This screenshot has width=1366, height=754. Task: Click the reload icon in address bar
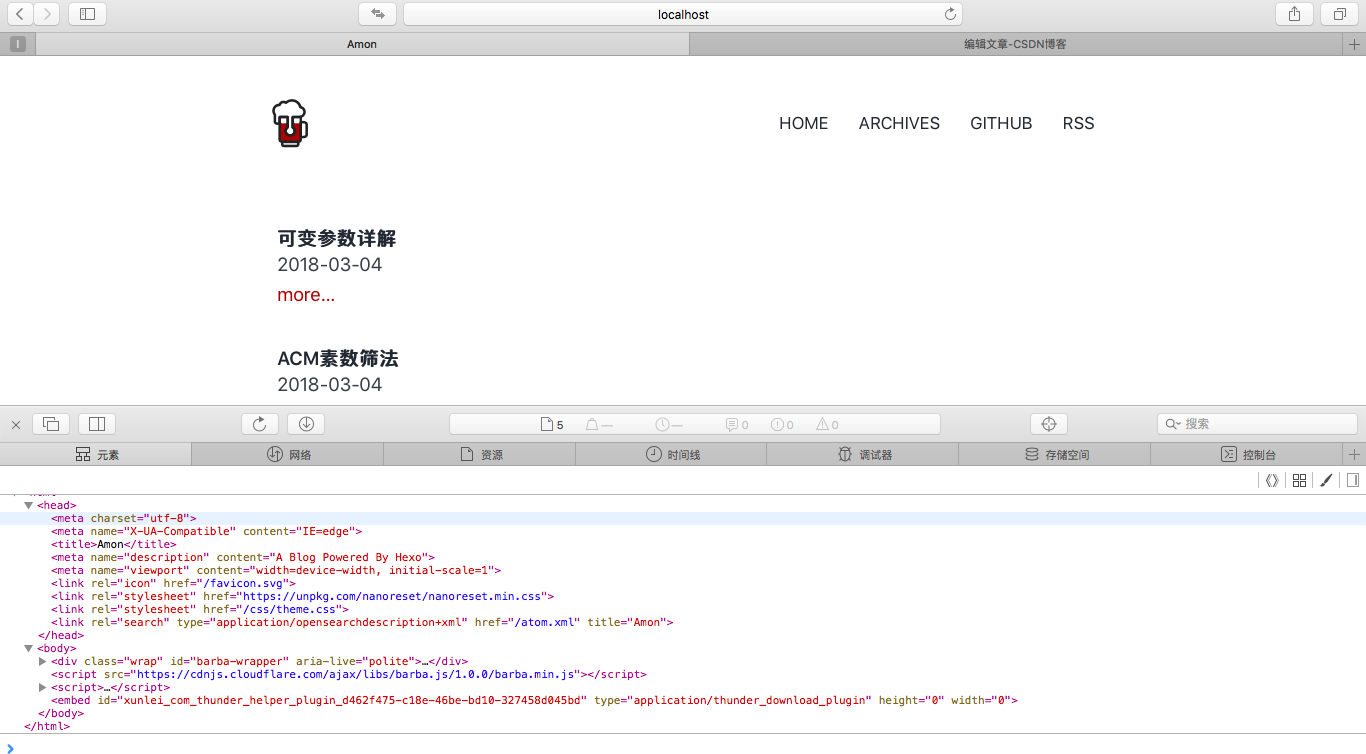click(950, 14)
